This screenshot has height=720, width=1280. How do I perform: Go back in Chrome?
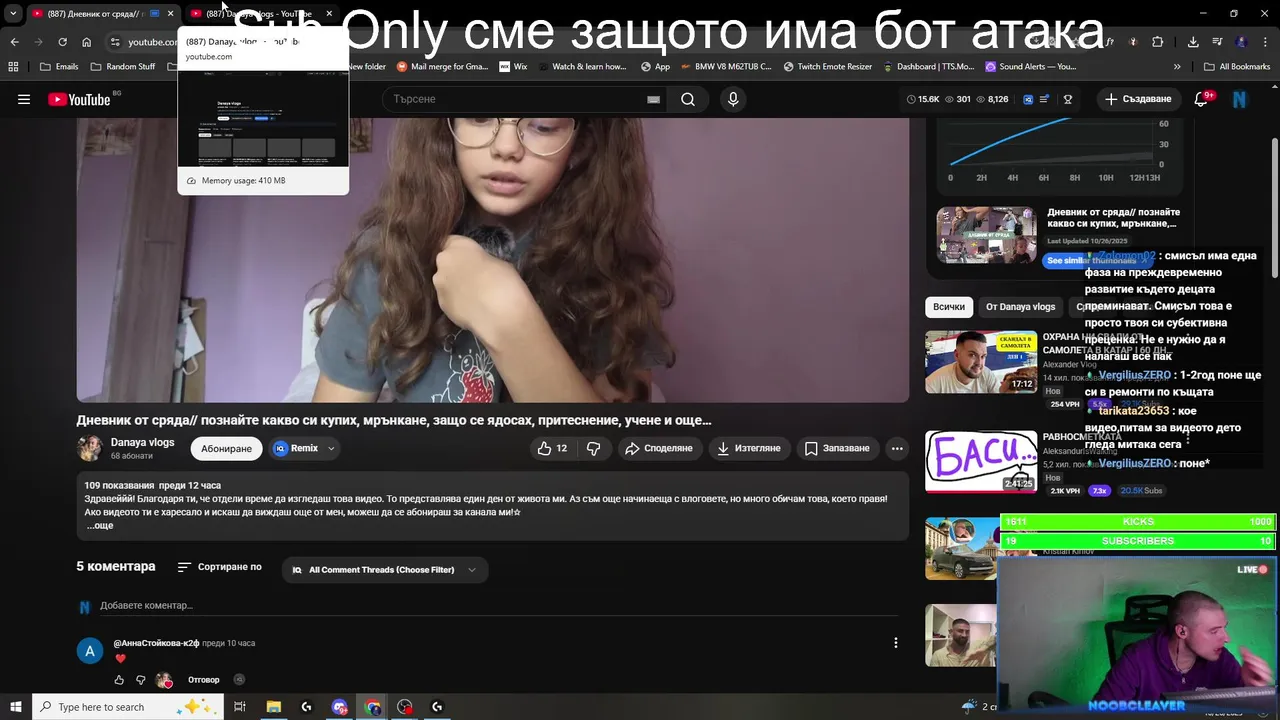pos(14,42)
